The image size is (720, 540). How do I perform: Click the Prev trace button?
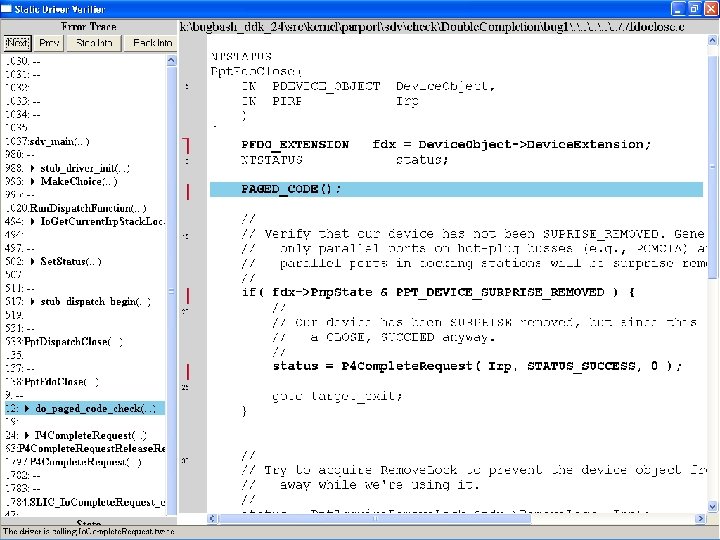[x=49, y=43]
